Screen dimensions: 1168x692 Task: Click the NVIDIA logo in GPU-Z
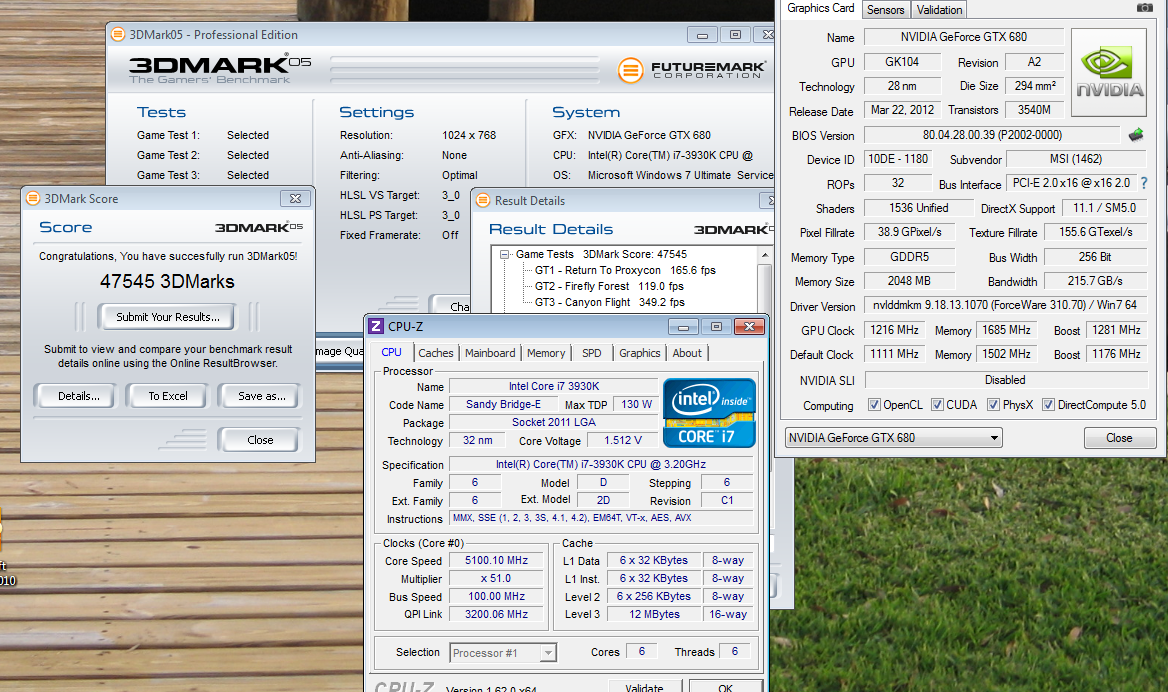click(1108, 72)
